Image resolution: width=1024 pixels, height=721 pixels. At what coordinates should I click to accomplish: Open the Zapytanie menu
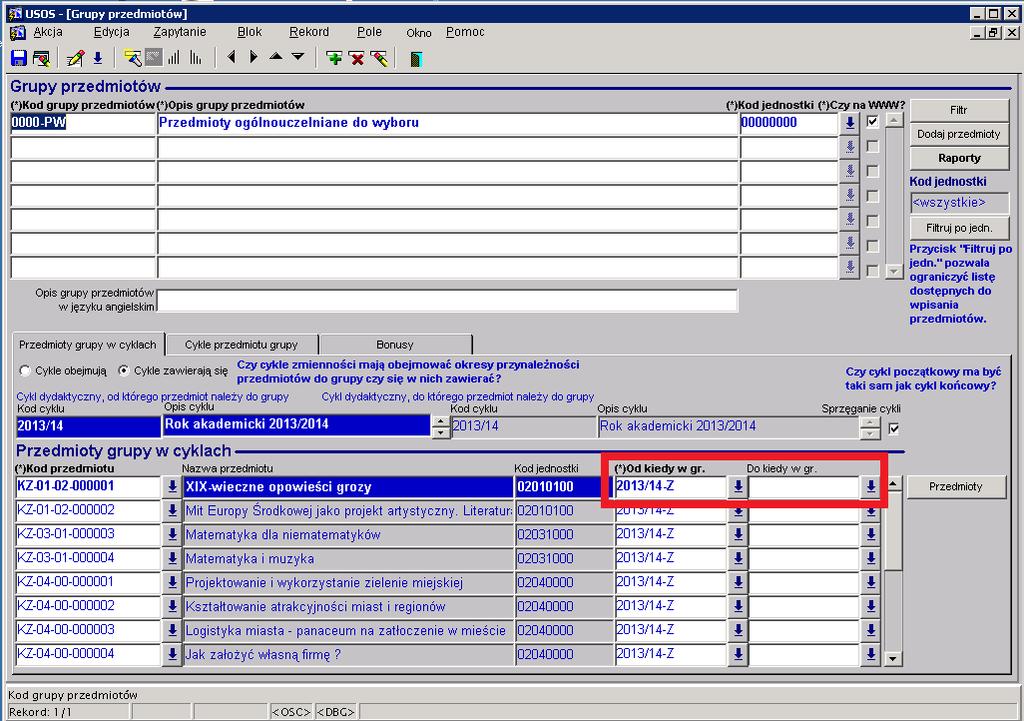point(180,32)
